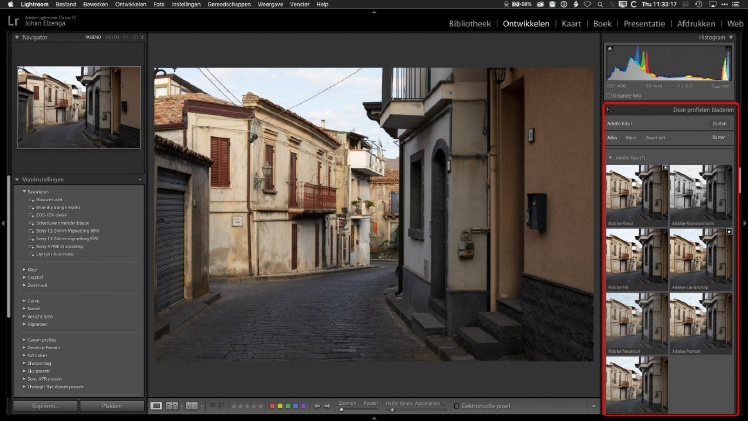748x421 pixels.
Task: Switch to the Kaart module
Action: 571,23
